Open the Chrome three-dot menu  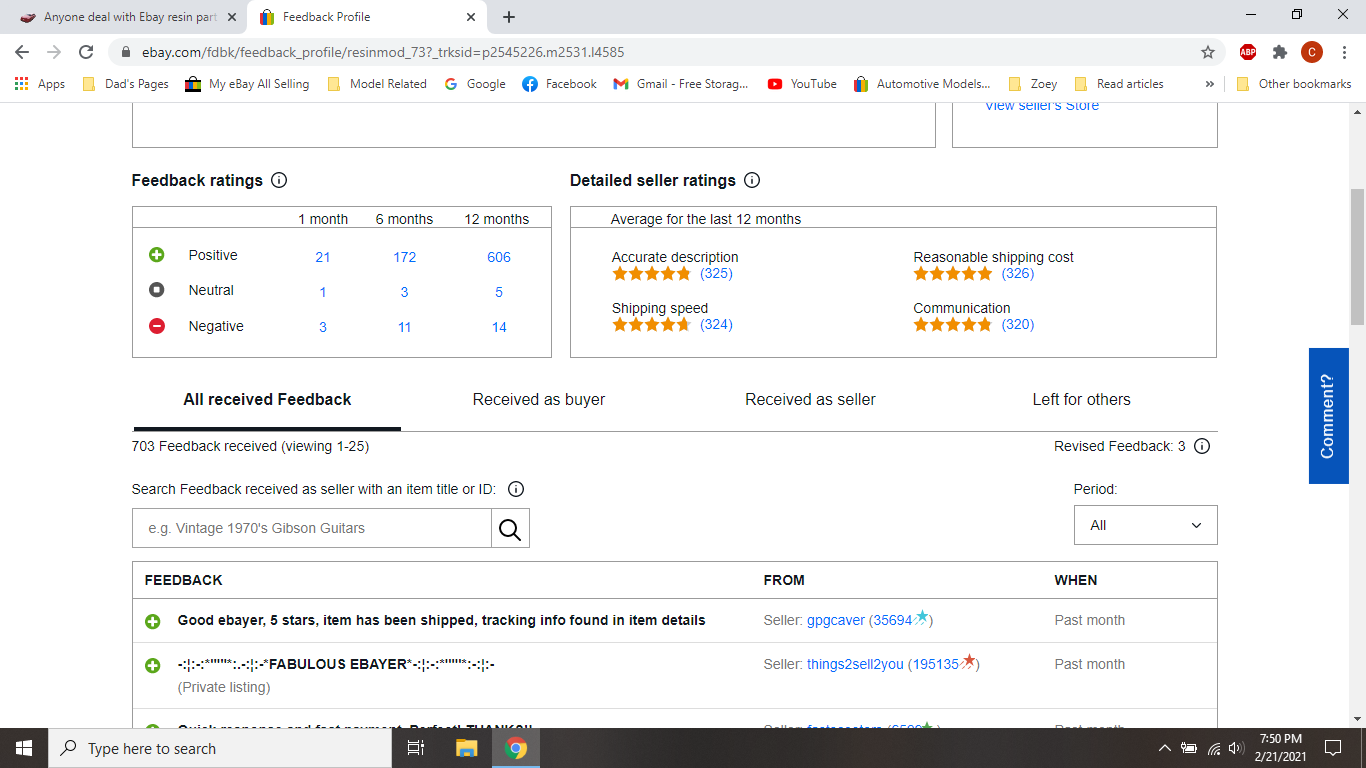click(x=1342, y=52)
